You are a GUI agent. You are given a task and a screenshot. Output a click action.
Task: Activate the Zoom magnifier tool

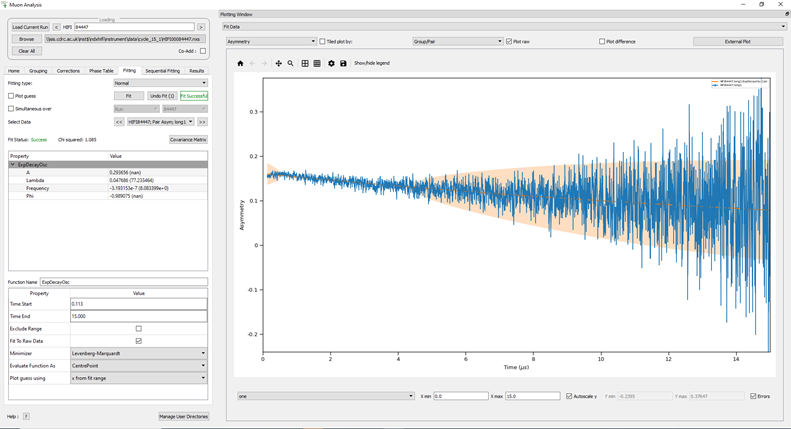291,63
